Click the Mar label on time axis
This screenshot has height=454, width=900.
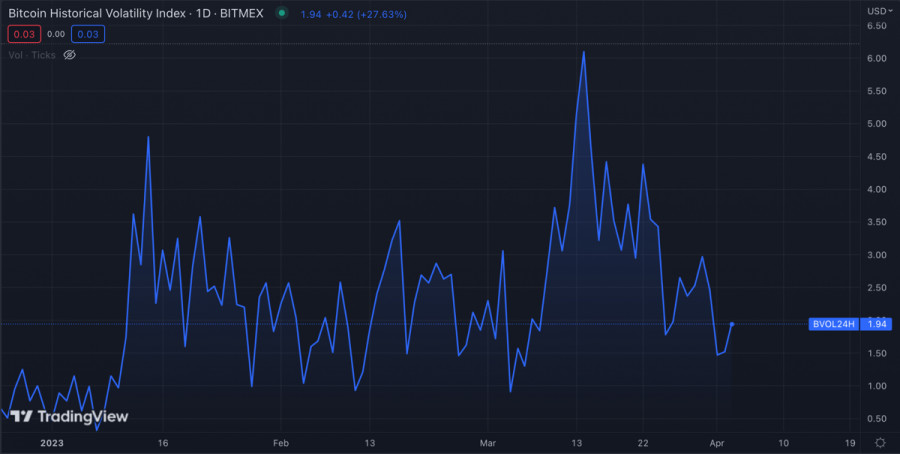click(x=488, y=442)
